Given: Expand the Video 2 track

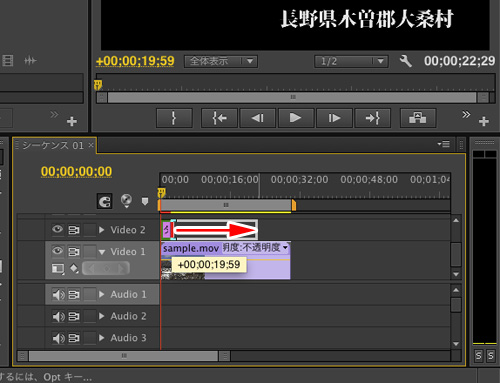Looking at the screenshot, I should point(102,230).
